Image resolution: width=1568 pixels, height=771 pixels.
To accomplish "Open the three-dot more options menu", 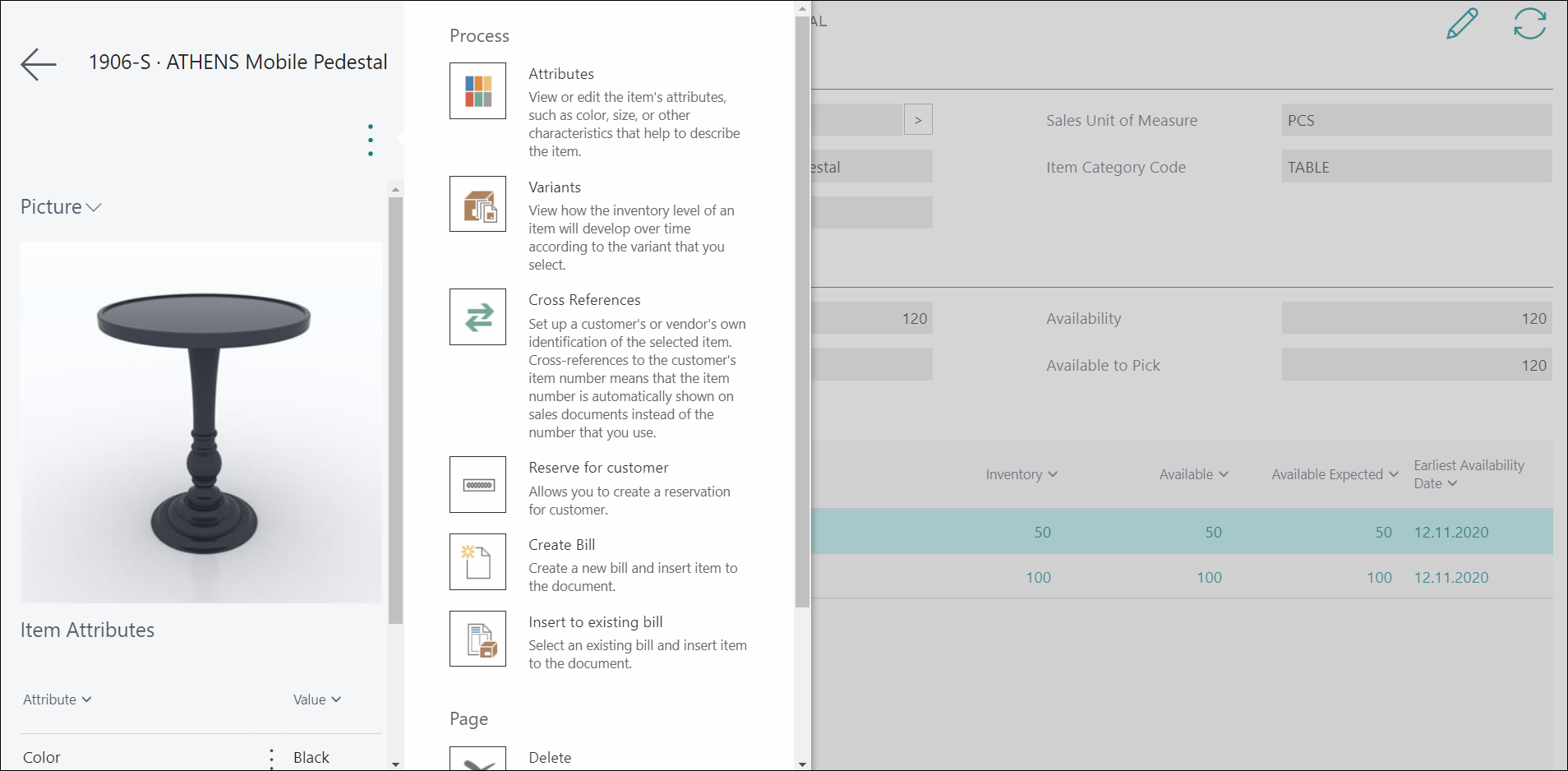I will click(371, 140).
